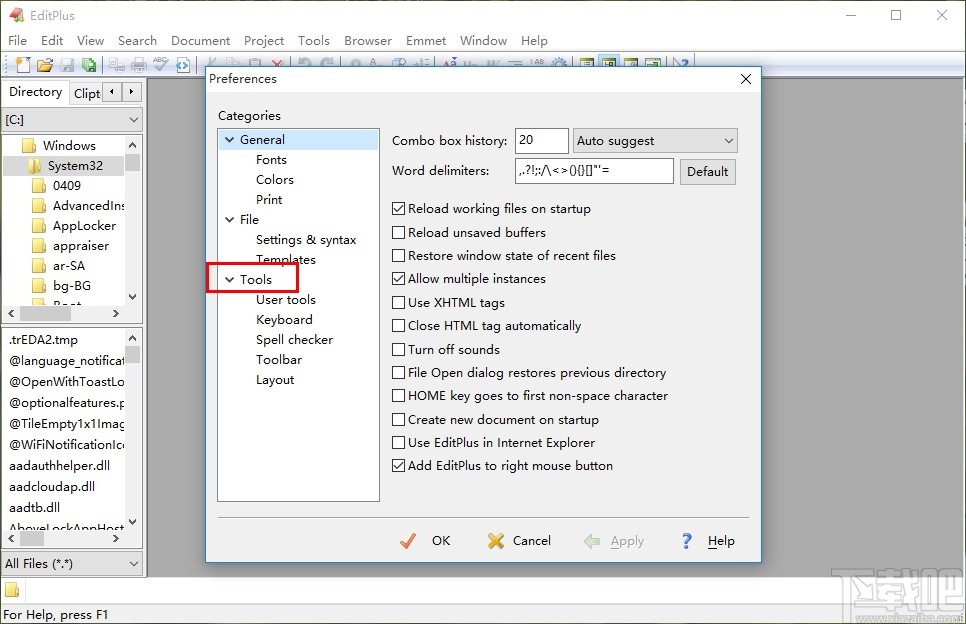Check Create new document on startup

click(399, 420)
